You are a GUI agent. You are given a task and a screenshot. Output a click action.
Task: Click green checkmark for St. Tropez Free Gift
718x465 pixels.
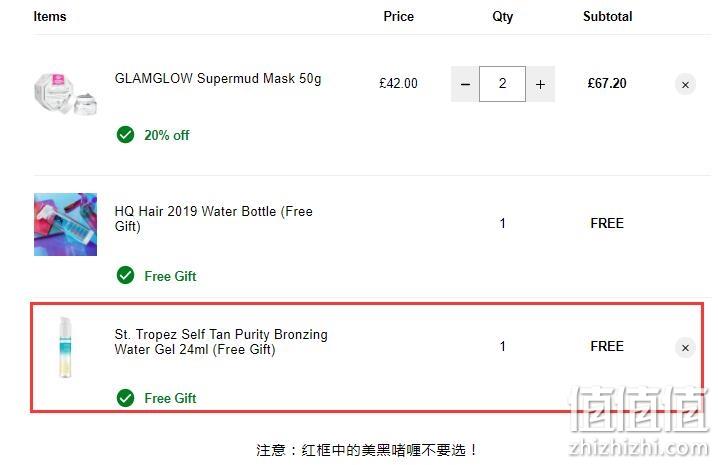[x=125, y=398]
